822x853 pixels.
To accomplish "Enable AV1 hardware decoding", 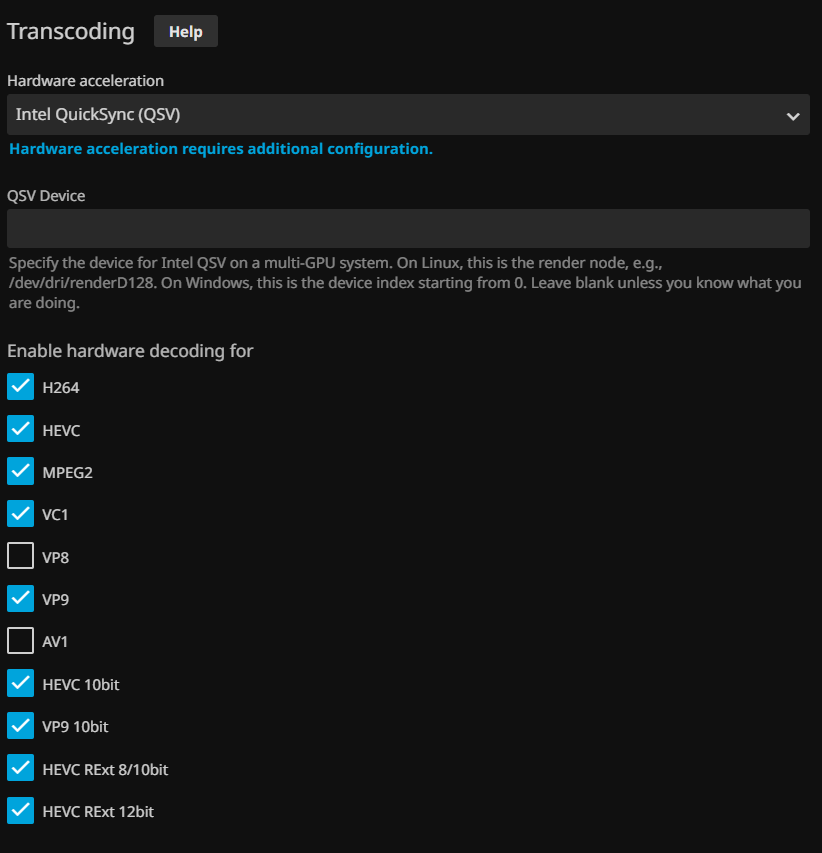I will click(x=21, y=641).
